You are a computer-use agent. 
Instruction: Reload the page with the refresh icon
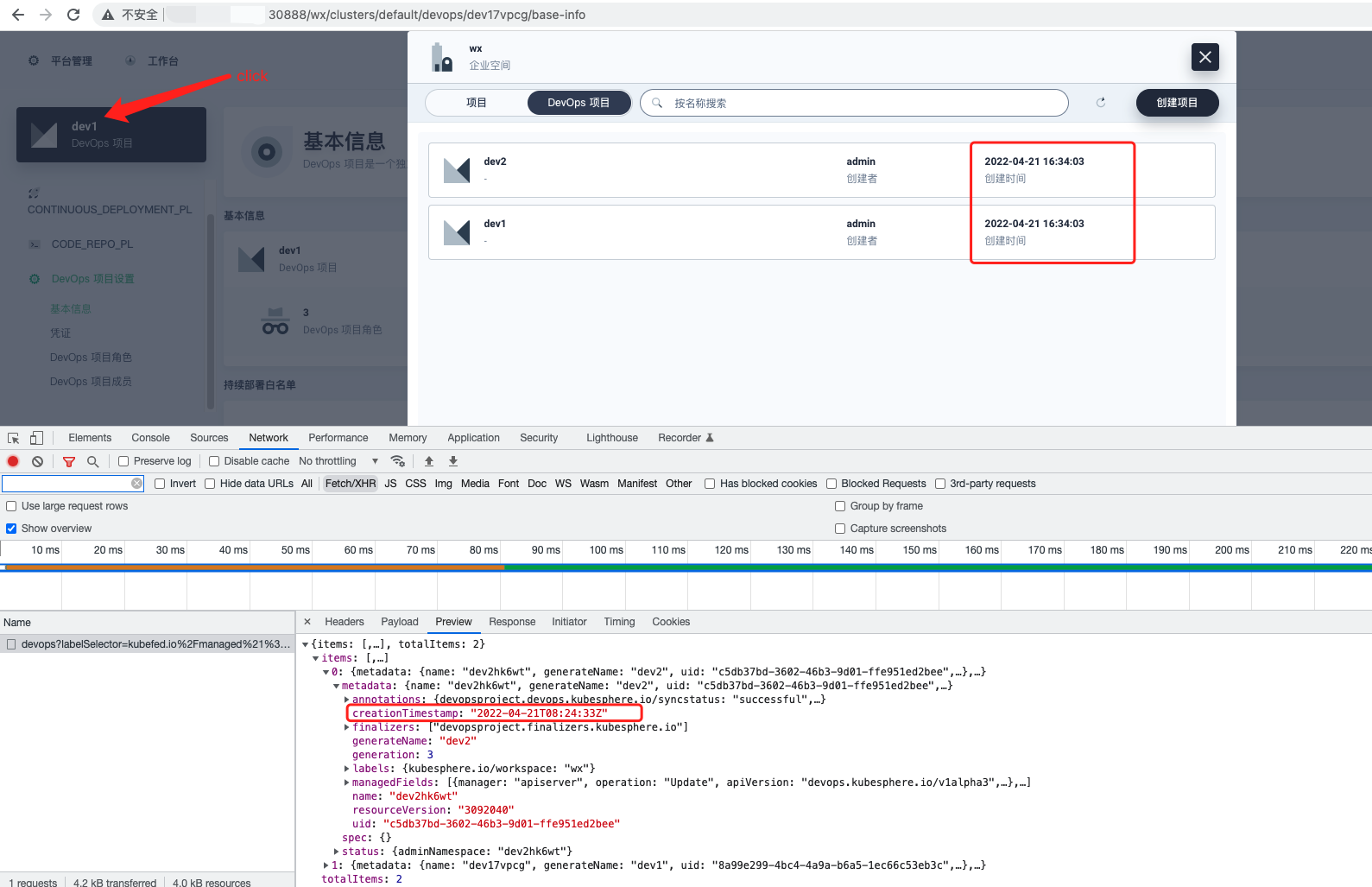[x=73, y=15]
